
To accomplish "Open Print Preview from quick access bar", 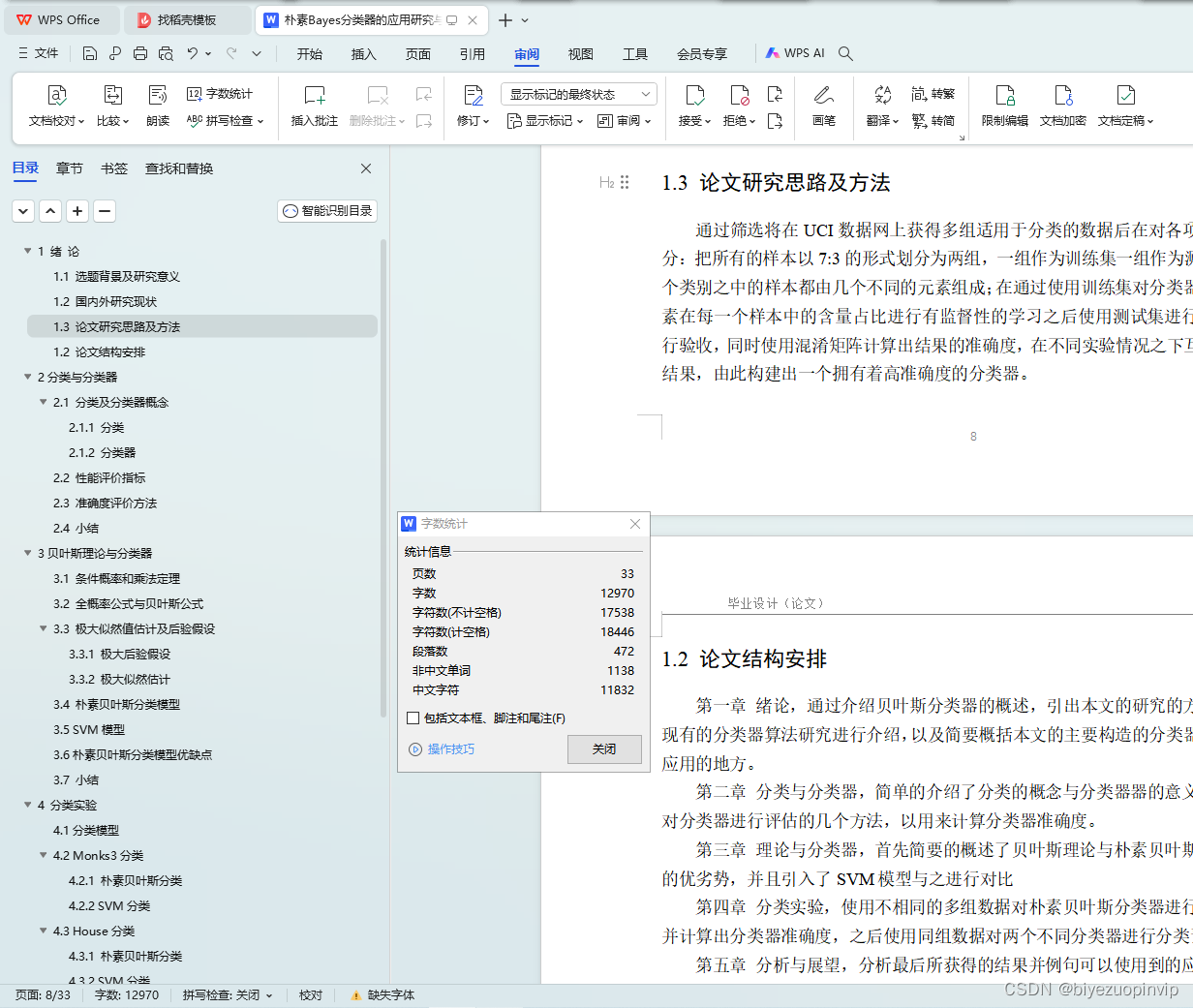I will point(166,53).
